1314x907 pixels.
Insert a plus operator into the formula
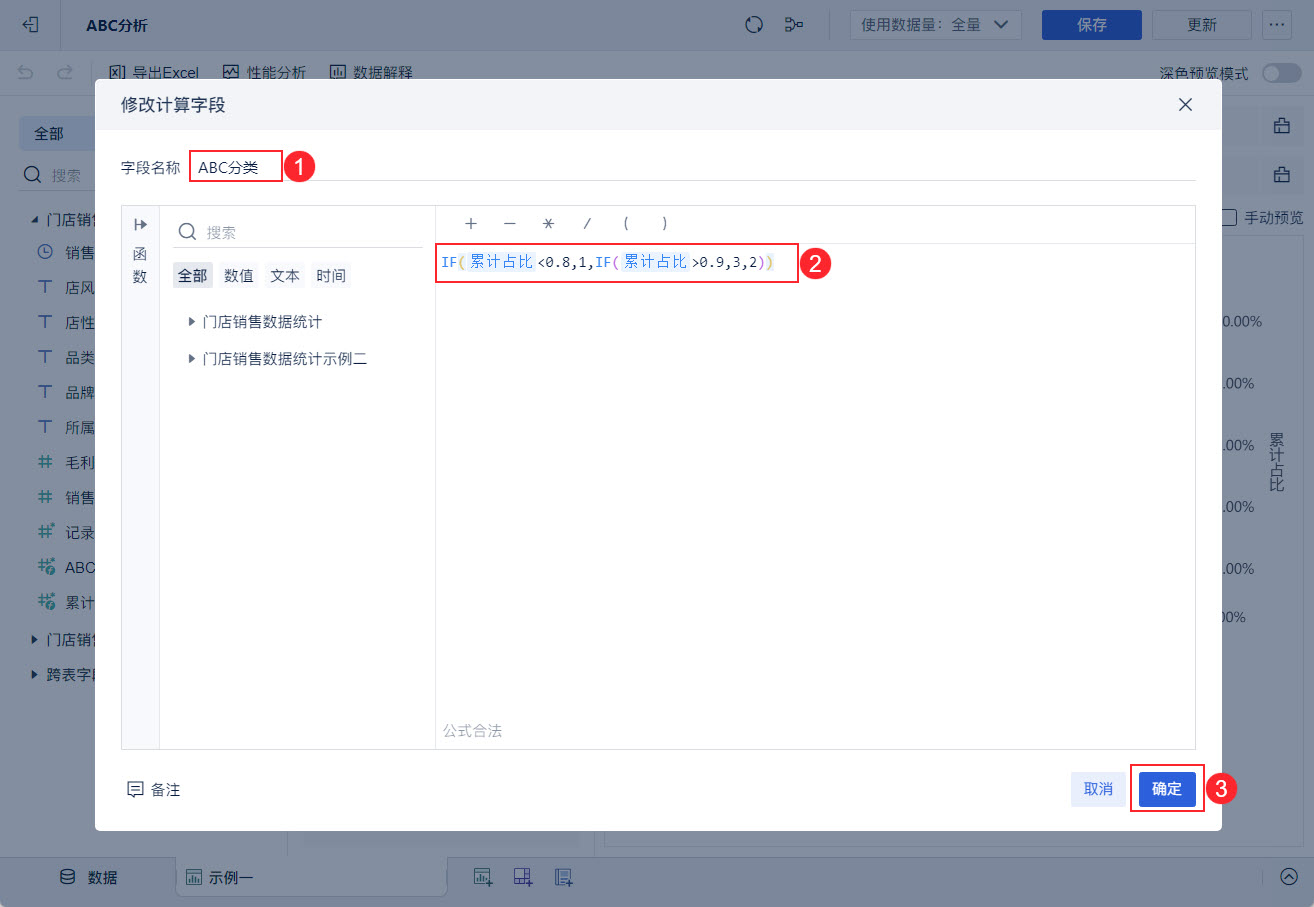point(471,224)
